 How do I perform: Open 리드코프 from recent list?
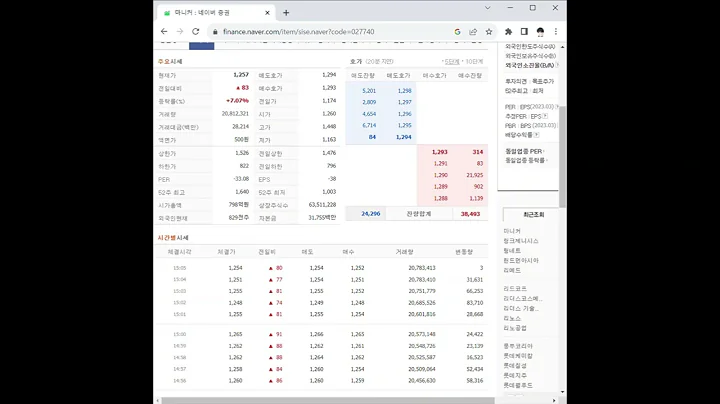(x=515, y=288)
